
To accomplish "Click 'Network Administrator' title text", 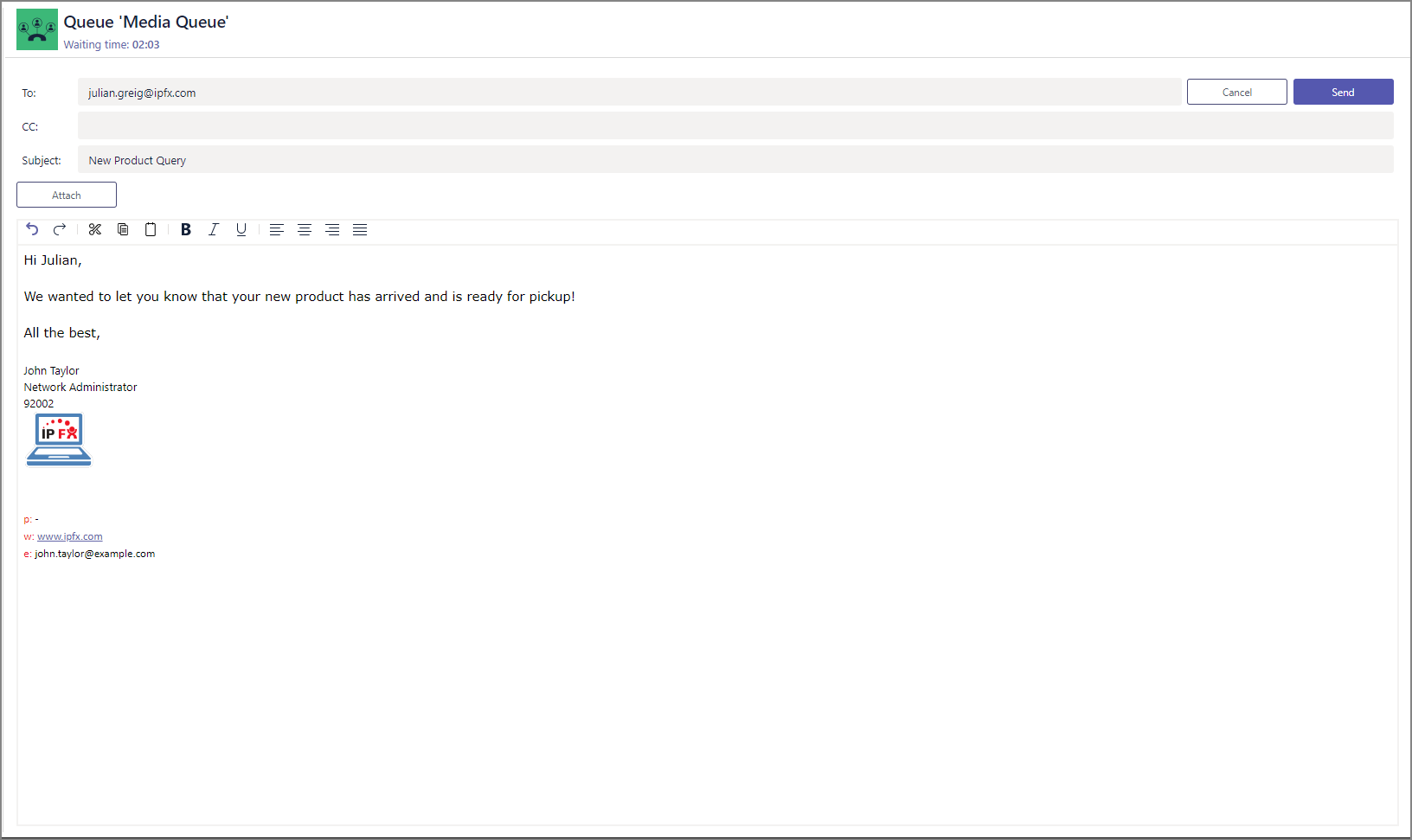I will pyautogui.click(x=80, y=387).
